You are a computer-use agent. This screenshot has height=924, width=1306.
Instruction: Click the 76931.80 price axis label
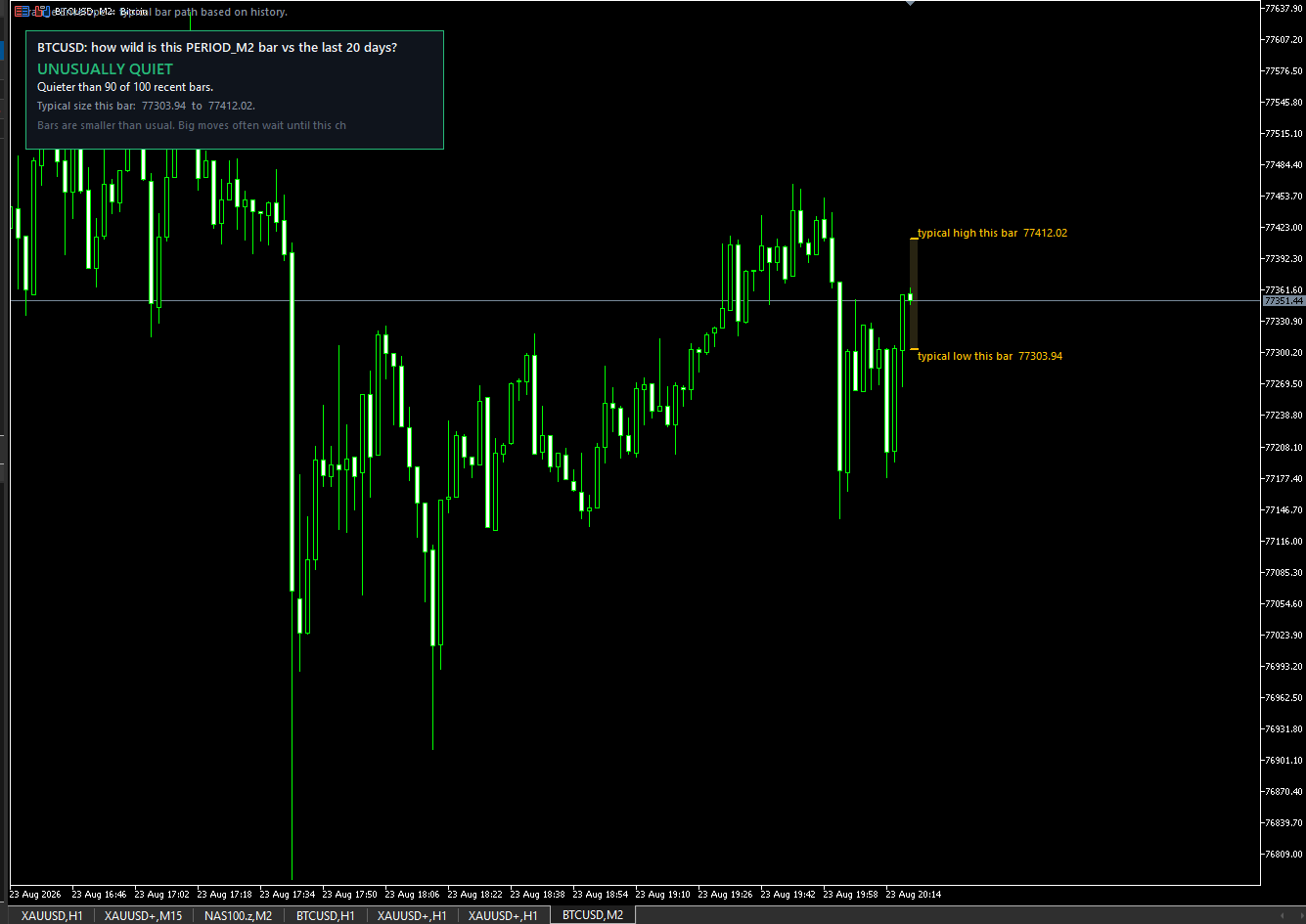[1283, 728]
